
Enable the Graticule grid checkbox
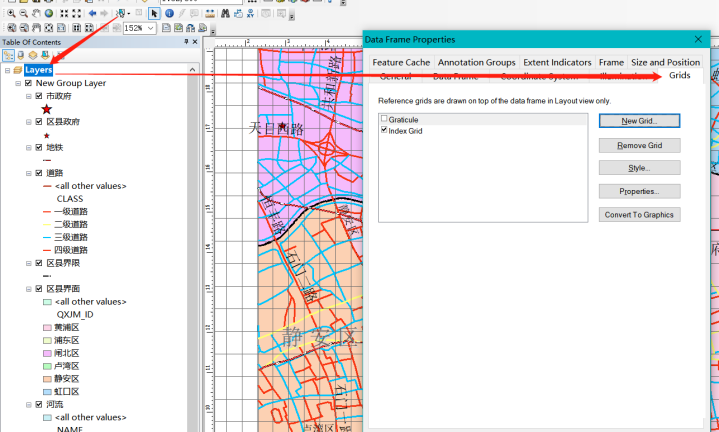coord(384,119)
